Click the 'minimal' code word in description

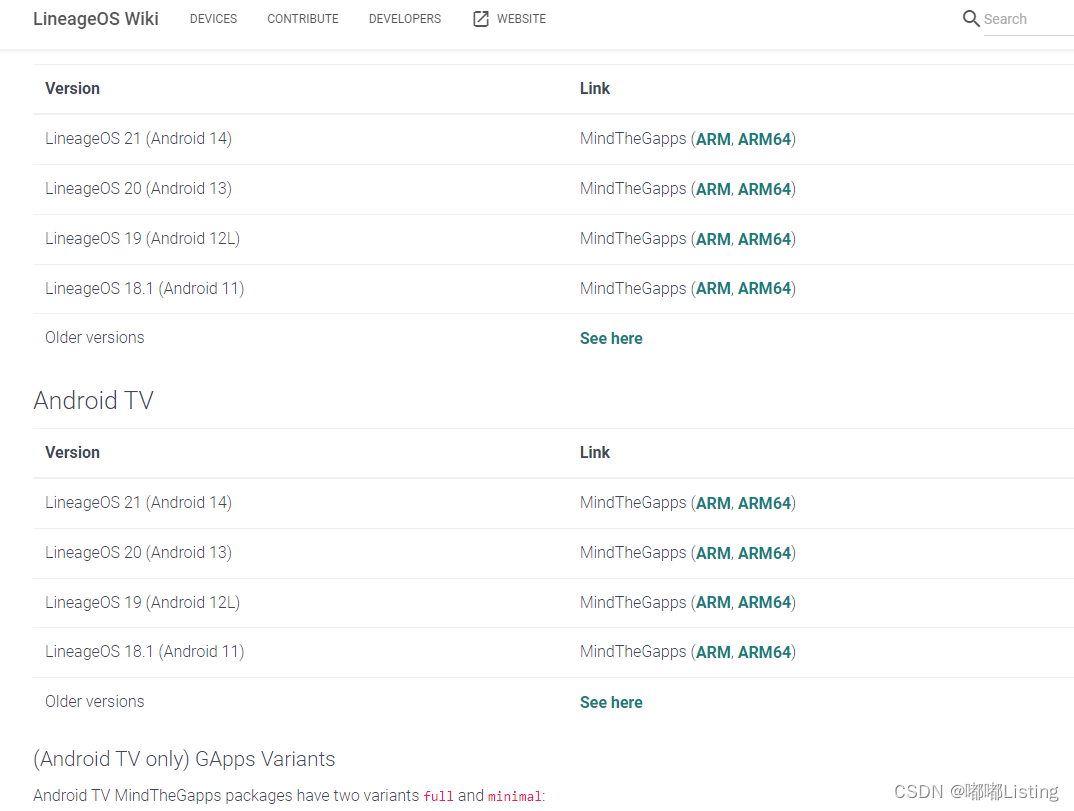[x=514, y=796]
